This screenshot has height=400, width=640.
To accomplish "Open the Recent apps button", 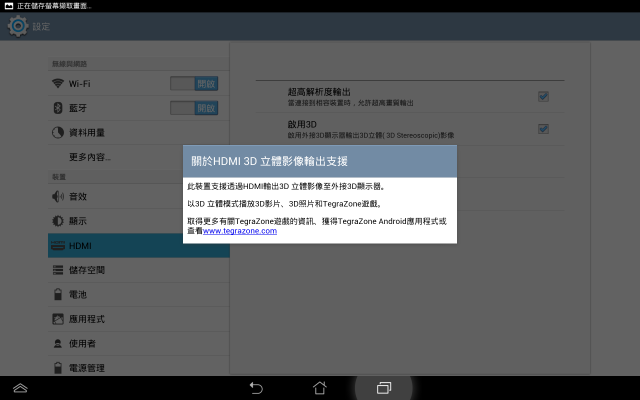I will (384, 388).
